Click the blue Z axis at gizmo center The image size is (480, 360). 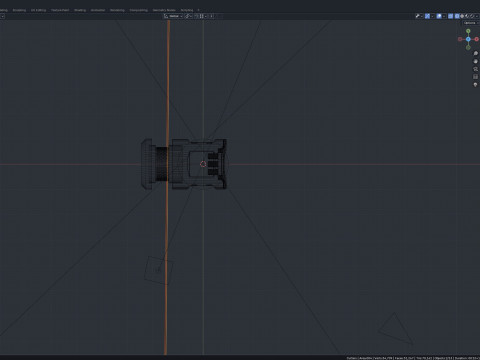click(468, 39)
